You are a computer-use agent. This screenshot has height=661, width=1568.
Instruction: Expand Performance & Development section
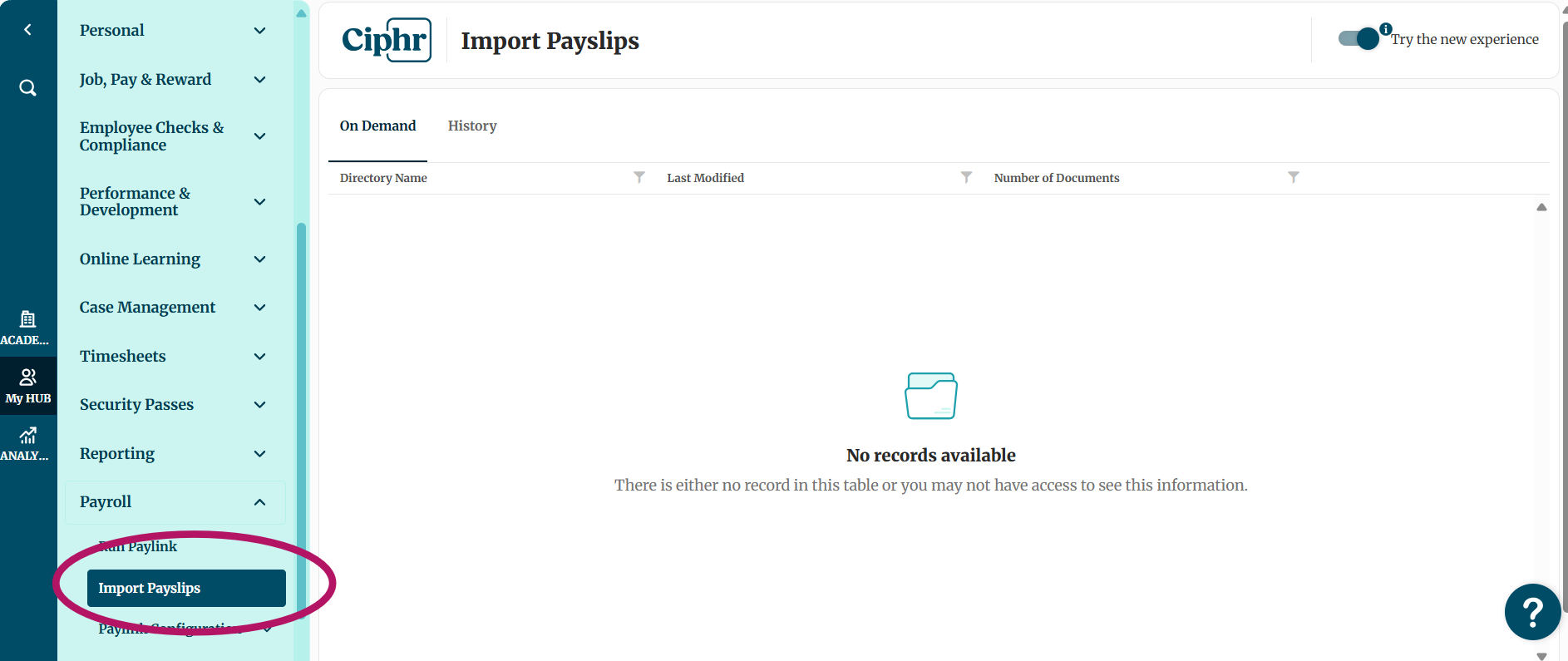pos(174,202)
